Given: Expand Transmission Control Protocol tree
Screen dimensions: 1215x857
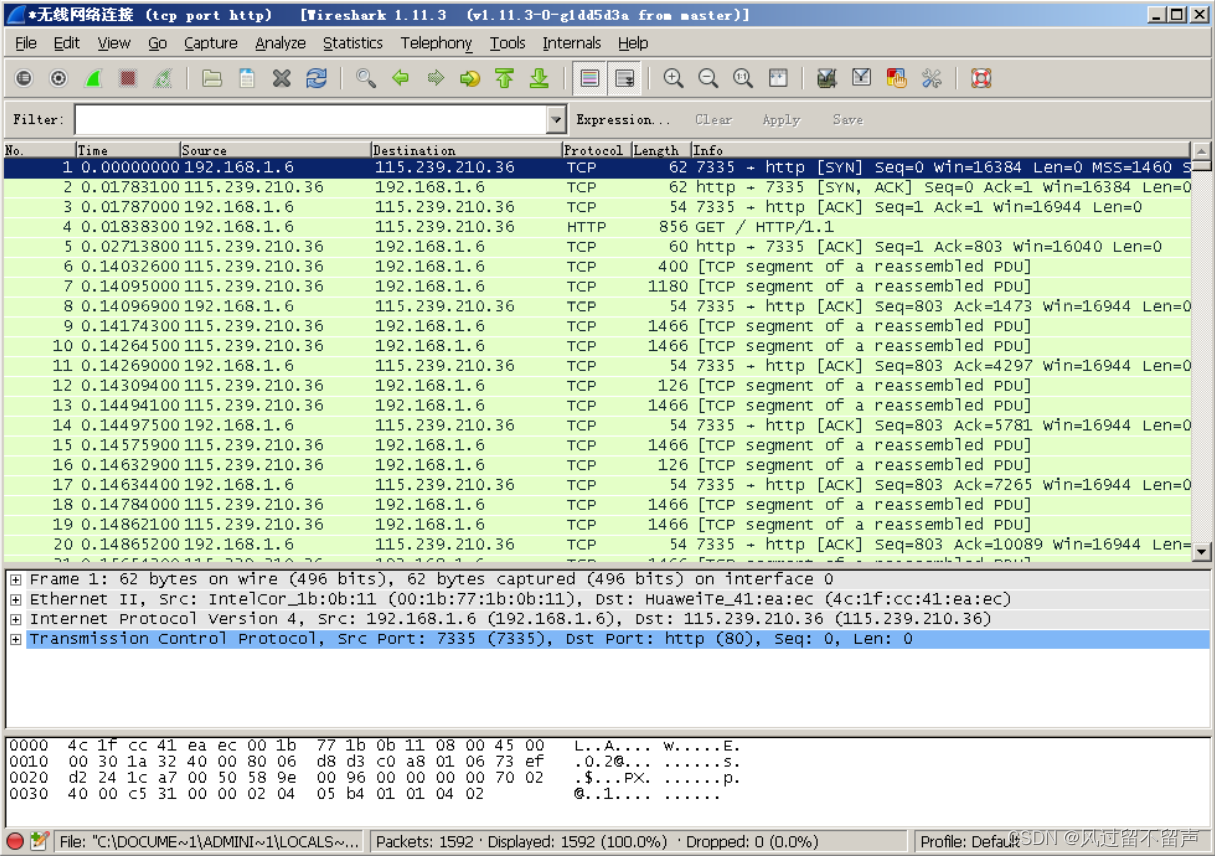Looking at the screenshot, I should (x=16, y=639).
